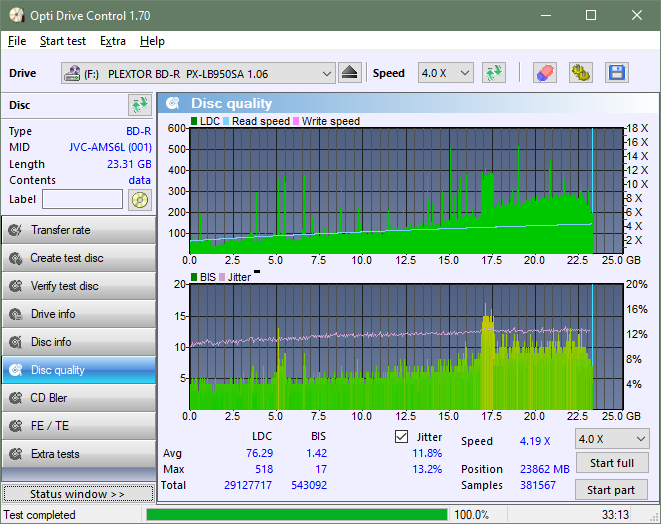Click the green progress bar at 100%
This screenshot has width=661, height=524.
click(x=297, y=515)
